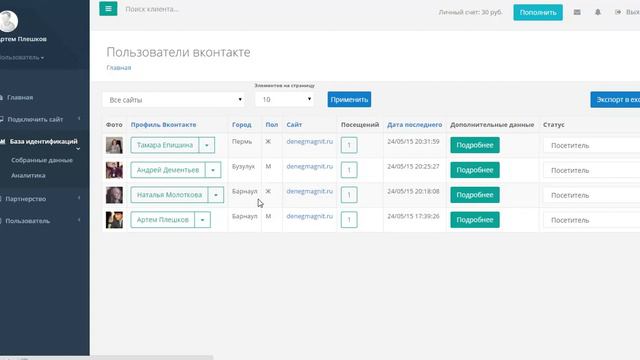Sort by Пол column header
The width and height of the screenshot is (640, 360).
(271, 124)
